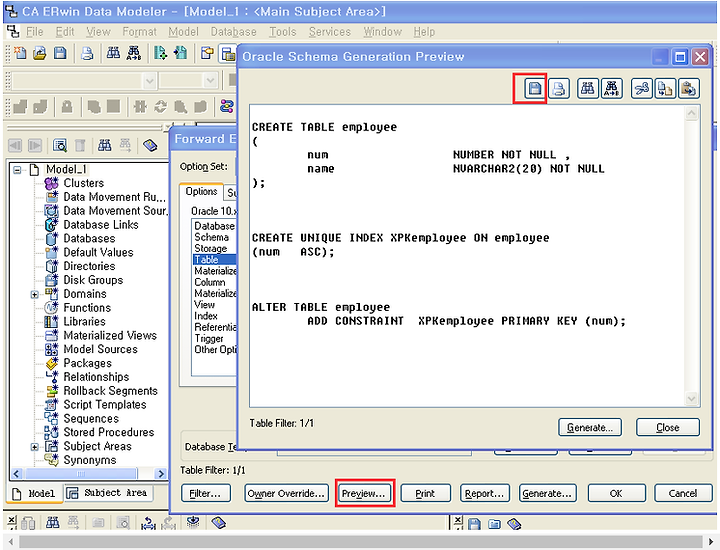Click Find binoculars on main toolbar
Viewport: 720px width, 550px height.
coord(113,53)
